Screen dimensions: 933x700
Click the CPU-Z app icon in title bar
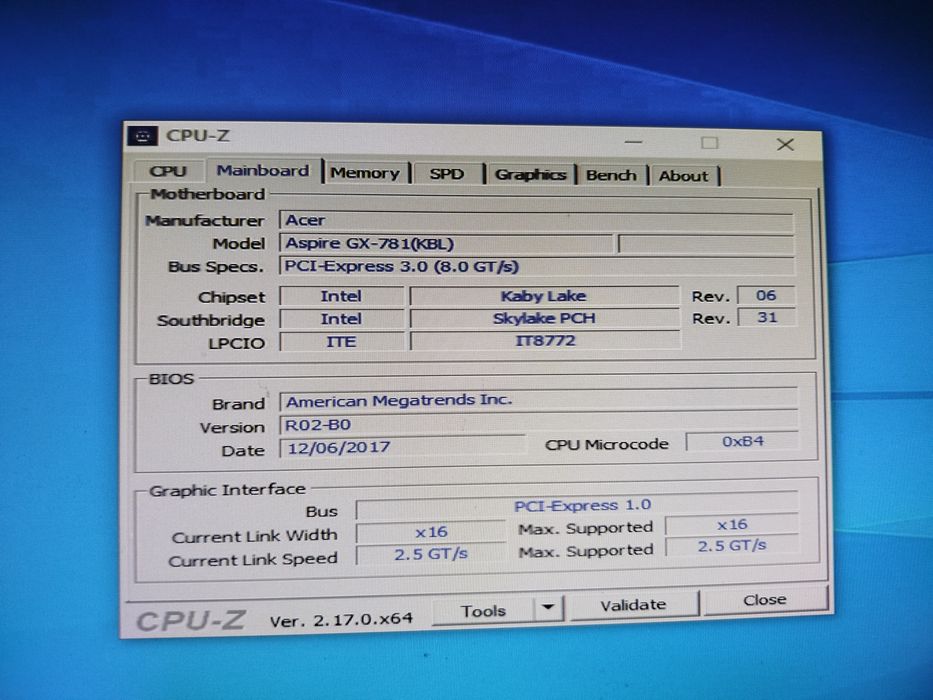142,136
